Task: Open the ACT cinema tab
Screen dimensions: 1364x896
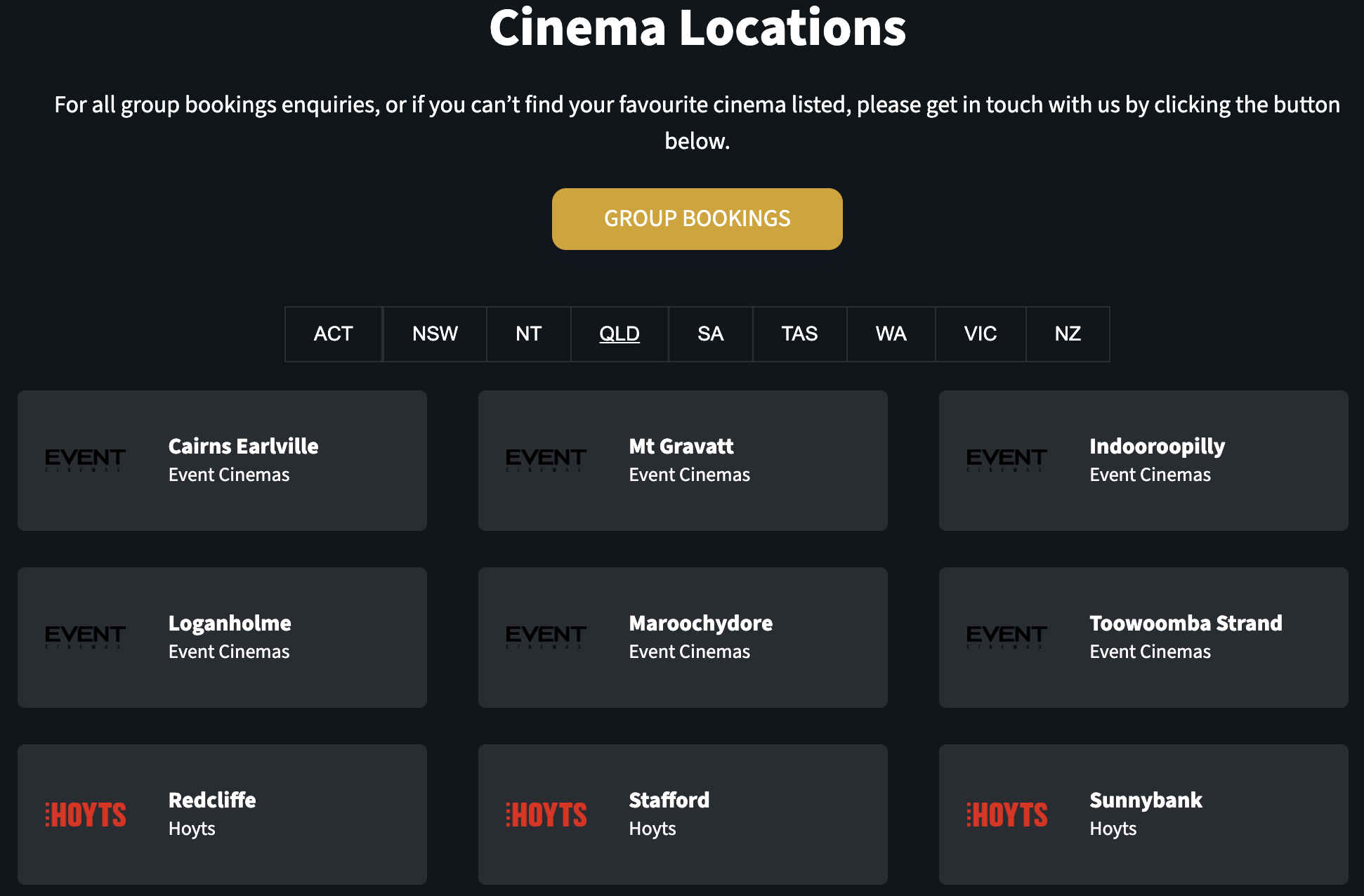Action: [333, 334]
